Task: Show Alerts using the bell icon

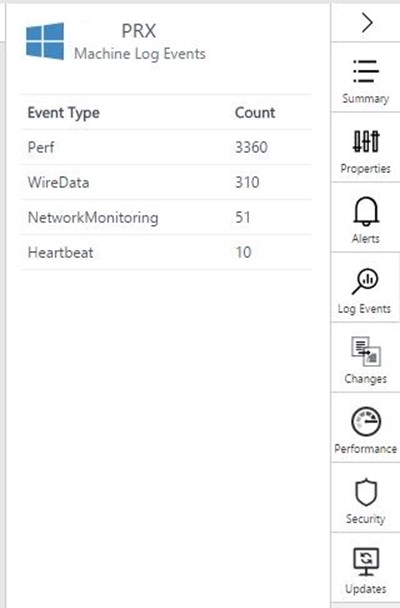Action: coord(366,211)
